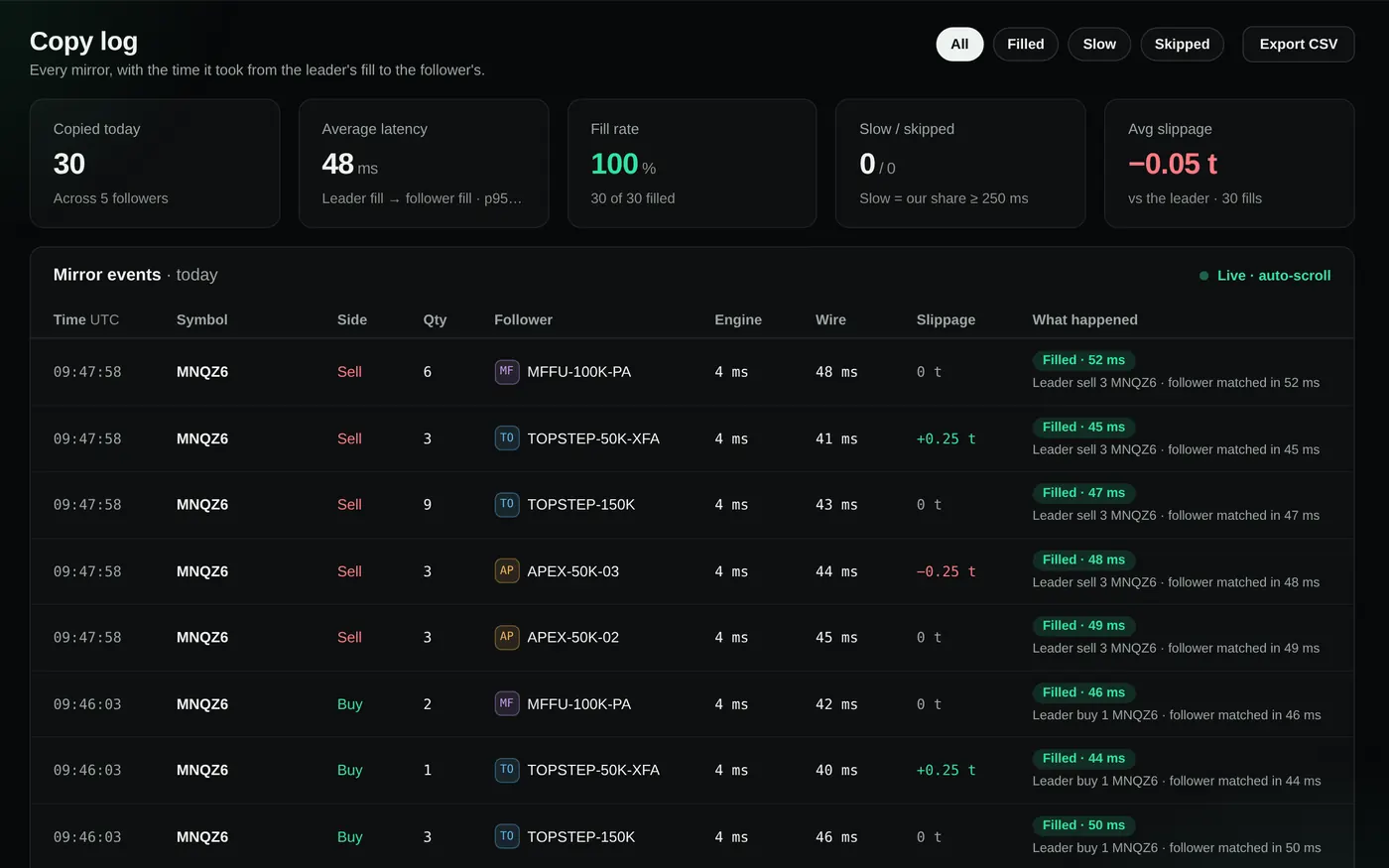Image resolution: width=1389 pixels, height=868 pixels.
Task: Click the Follower column header
Action: pyautogui.click(x=524, y=319)
